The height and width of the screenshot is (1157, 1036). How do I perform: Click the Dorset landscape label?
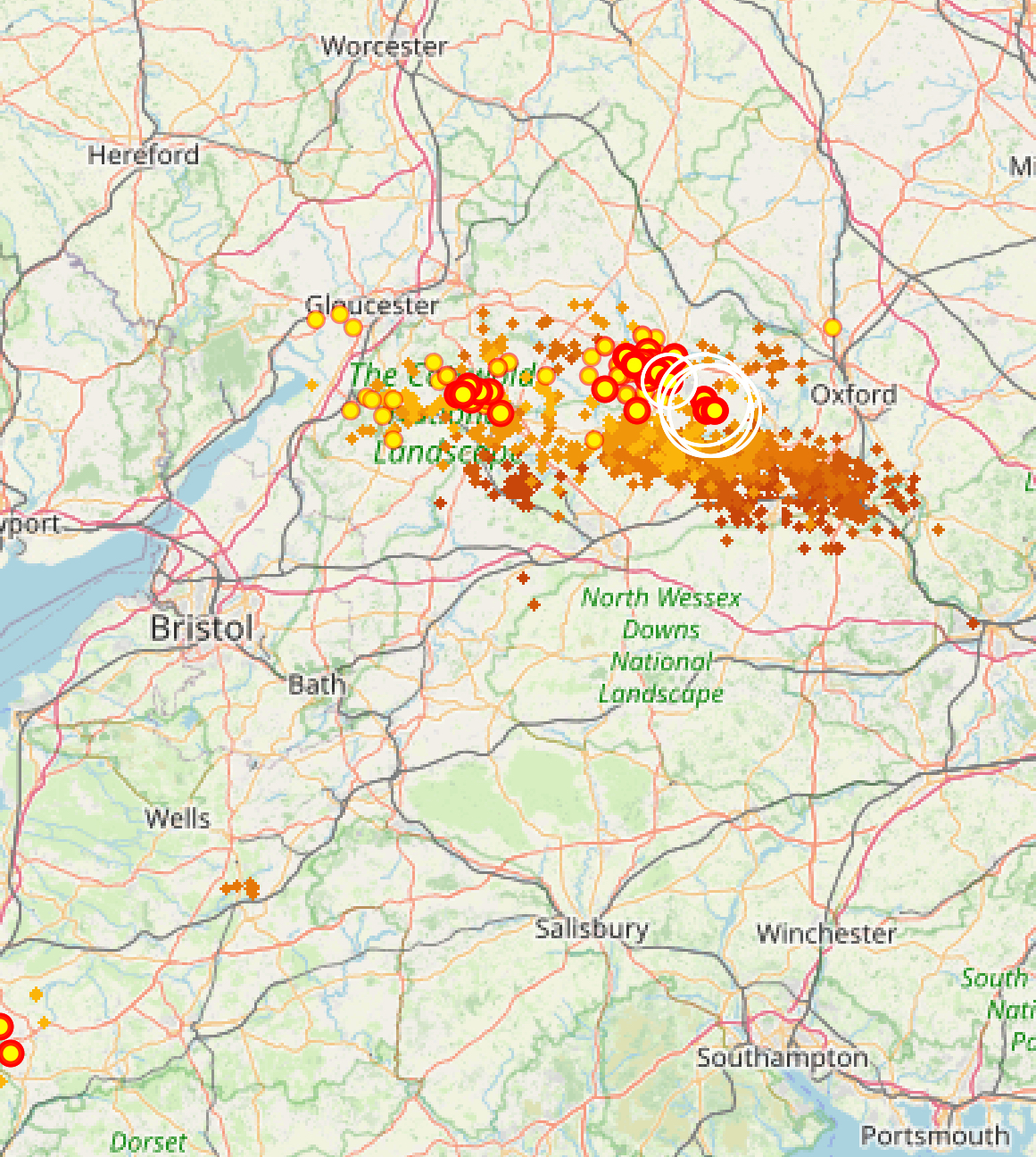tap(148, 1143)
